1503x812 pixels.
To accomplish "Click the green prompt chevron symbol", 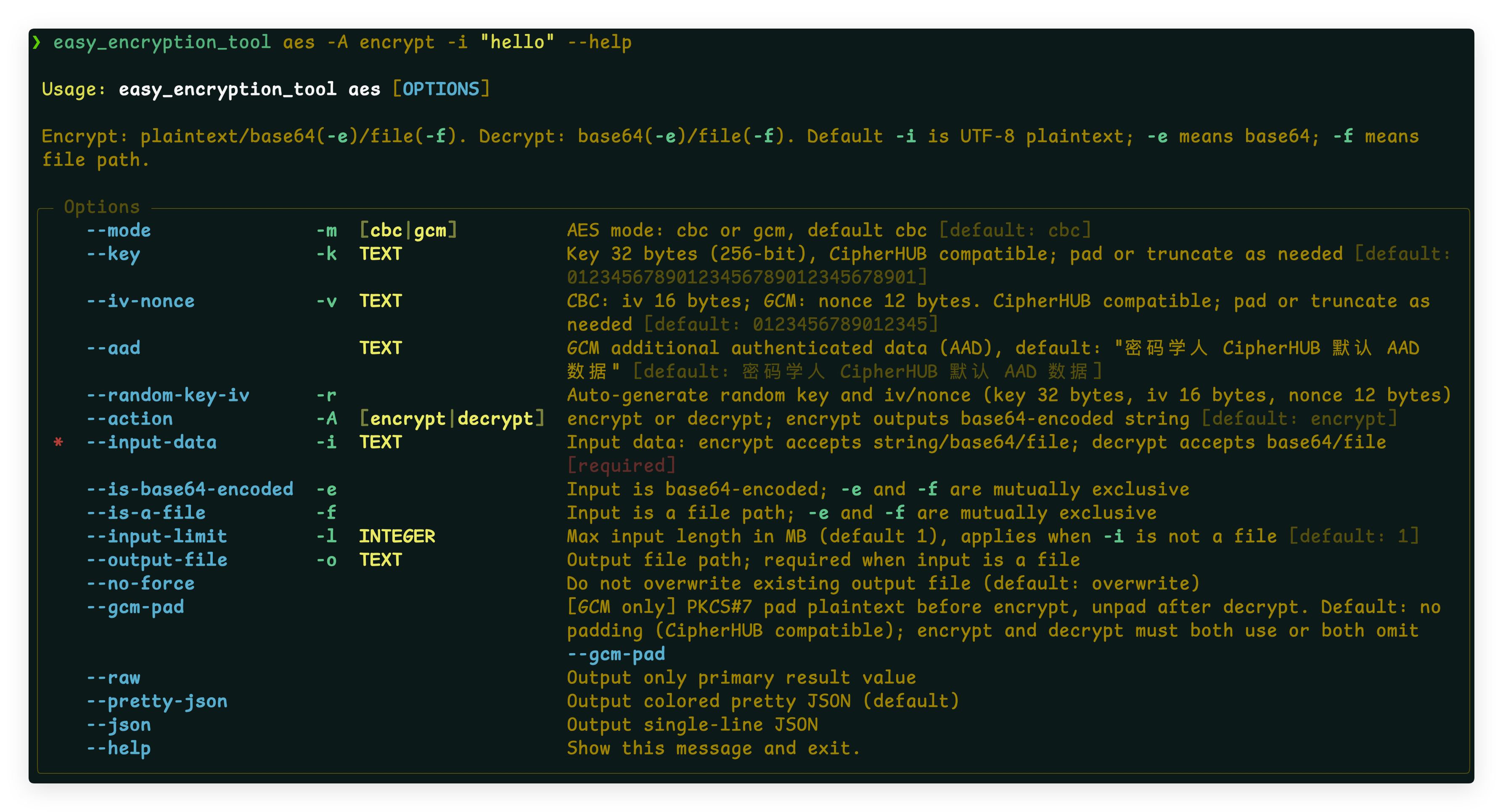I will pyautogui.click(x=37, y=42).
